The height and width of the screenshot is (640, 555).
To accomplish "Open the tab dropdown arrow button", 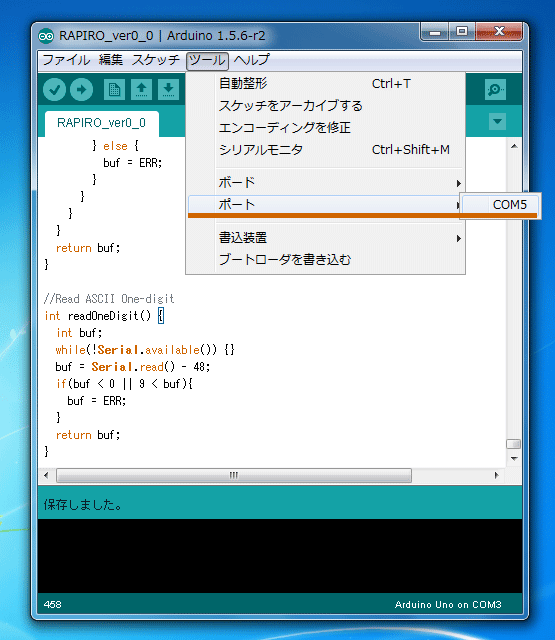I will tap(497, 121).
